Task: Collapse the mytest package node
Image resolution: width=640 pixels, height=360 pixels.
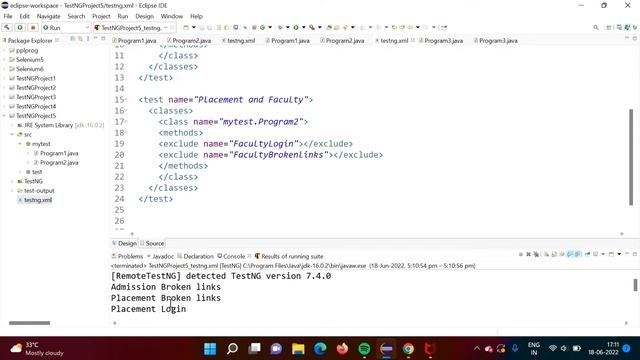Action: tap(20, 144)
